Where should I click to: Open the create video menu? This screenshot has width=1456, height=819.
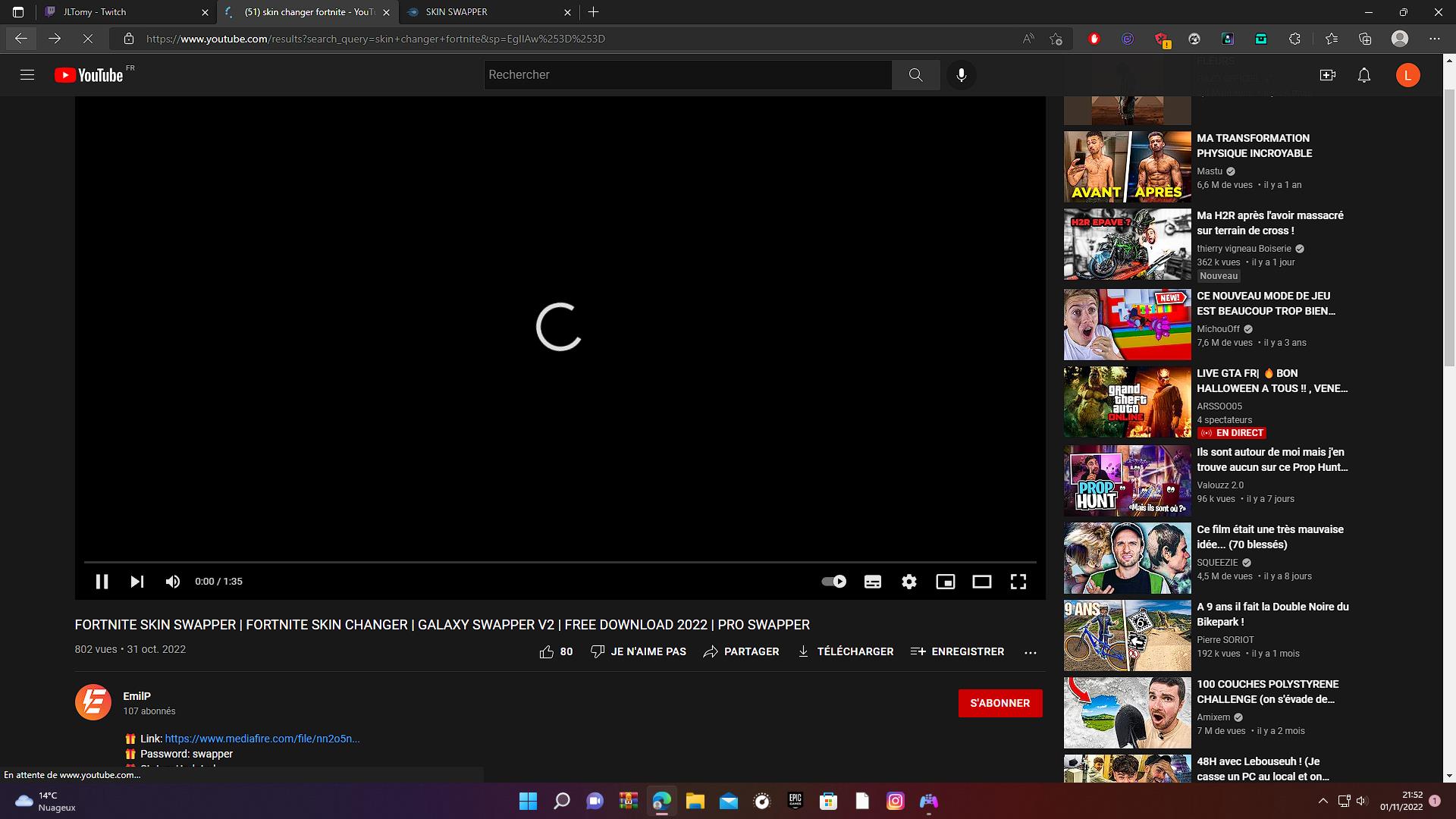1328,75
